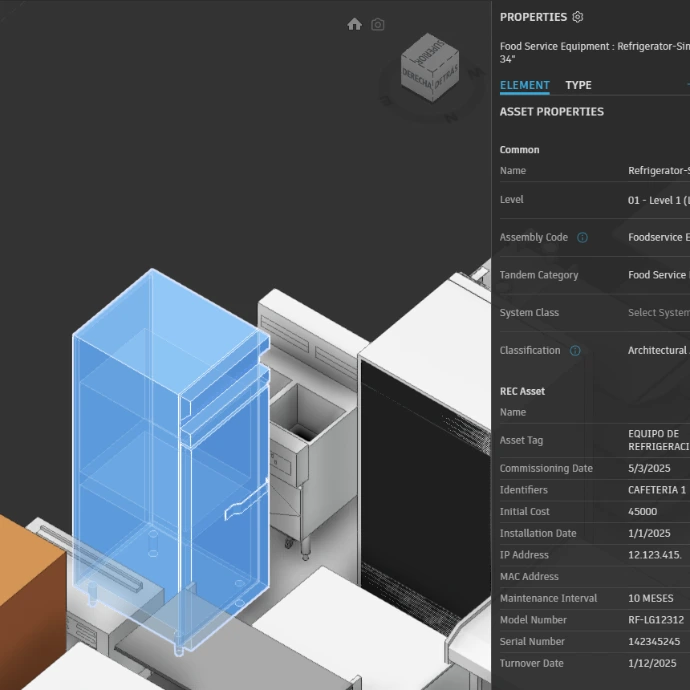The image size is (690, 690).
Task: Switch to the ELEMENT tab
Action: point(524,86)
